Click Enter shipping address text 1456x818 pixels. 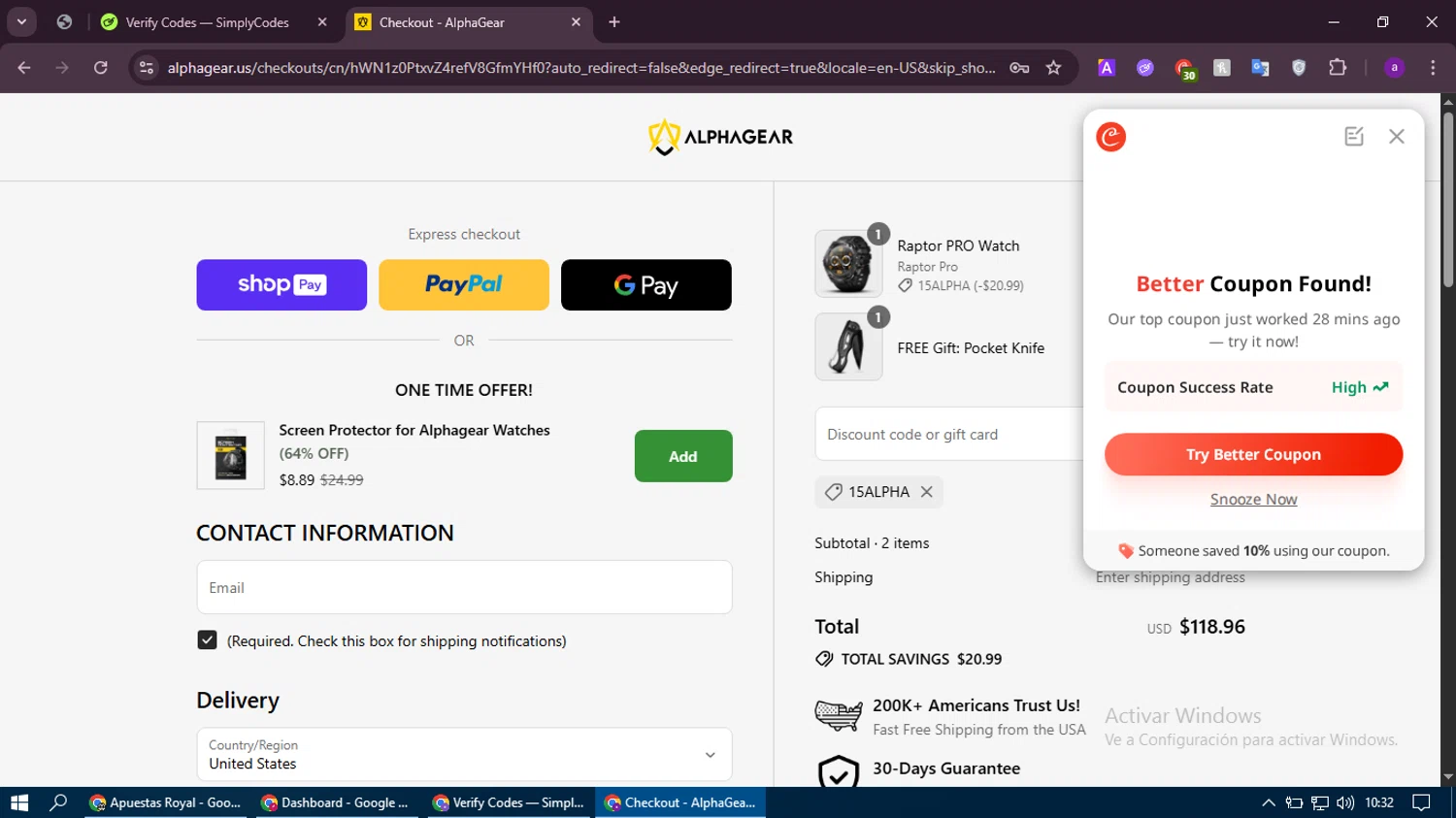pyautogui.click(x=1170, y=577)
